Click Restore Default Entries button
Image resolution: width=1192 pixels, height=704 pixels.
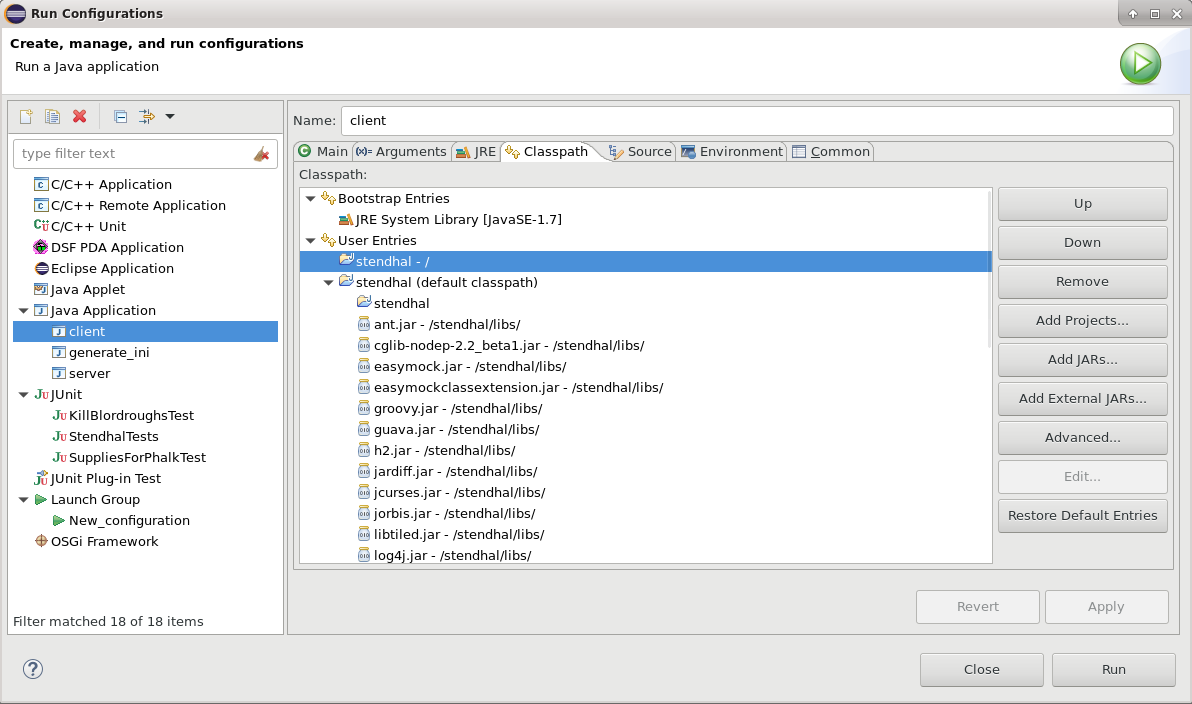pyautogui.click(x=1083, y=515)
